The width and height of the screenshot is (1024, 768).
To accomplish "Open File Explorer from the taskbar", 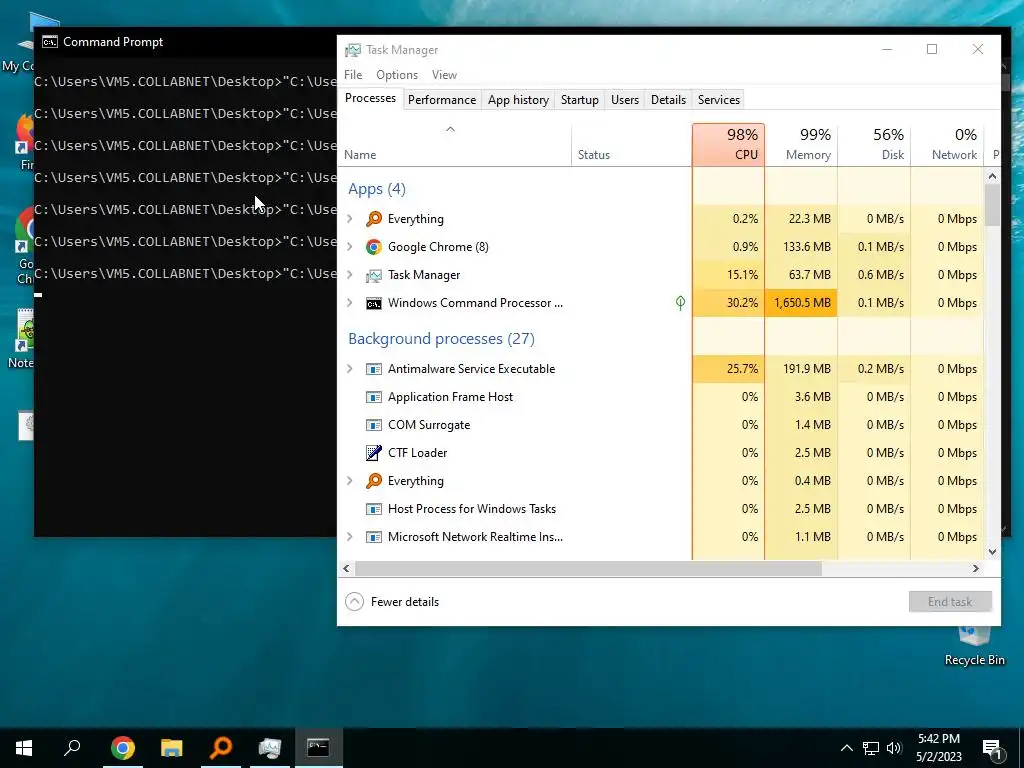I will point(172,747).
